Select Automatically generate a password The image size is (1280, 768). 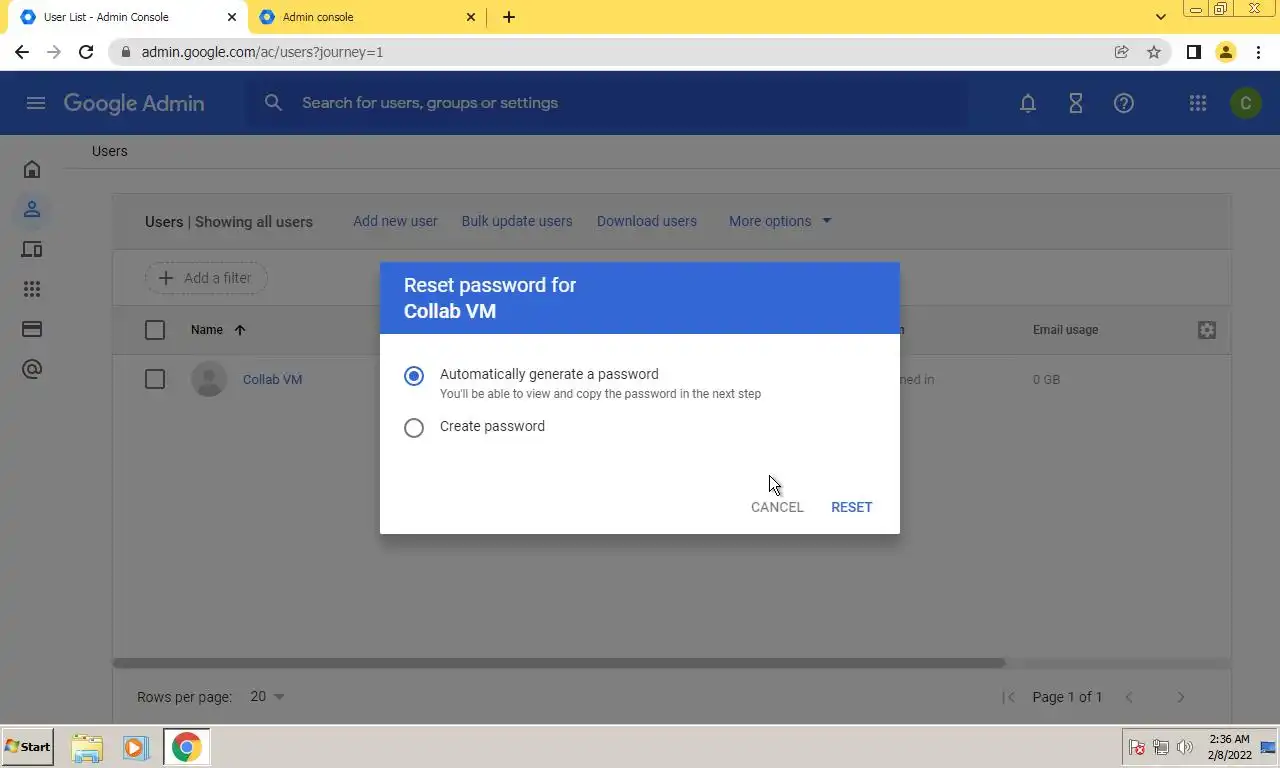click(414, 376)
